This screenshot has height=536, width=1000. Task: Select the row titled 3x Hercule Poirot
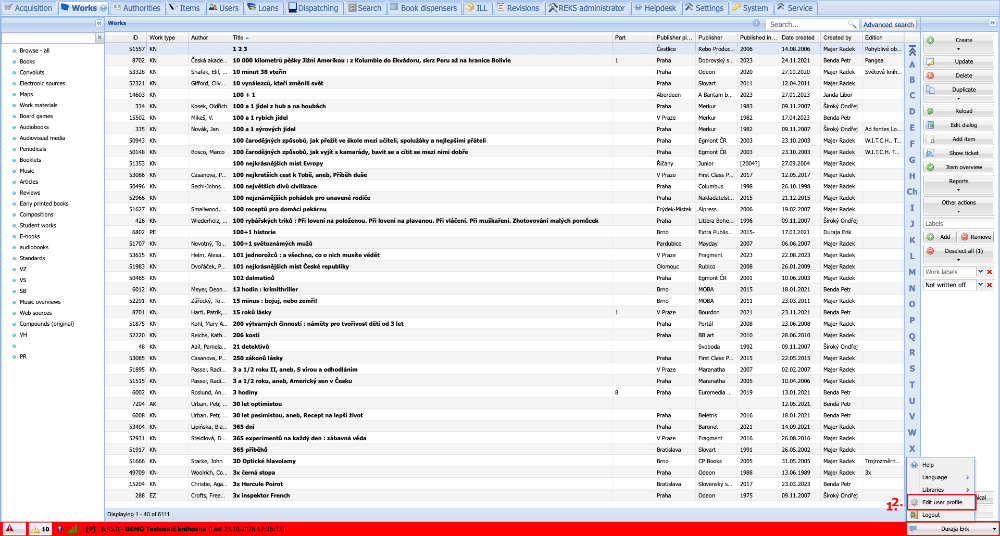click(504, 484)
